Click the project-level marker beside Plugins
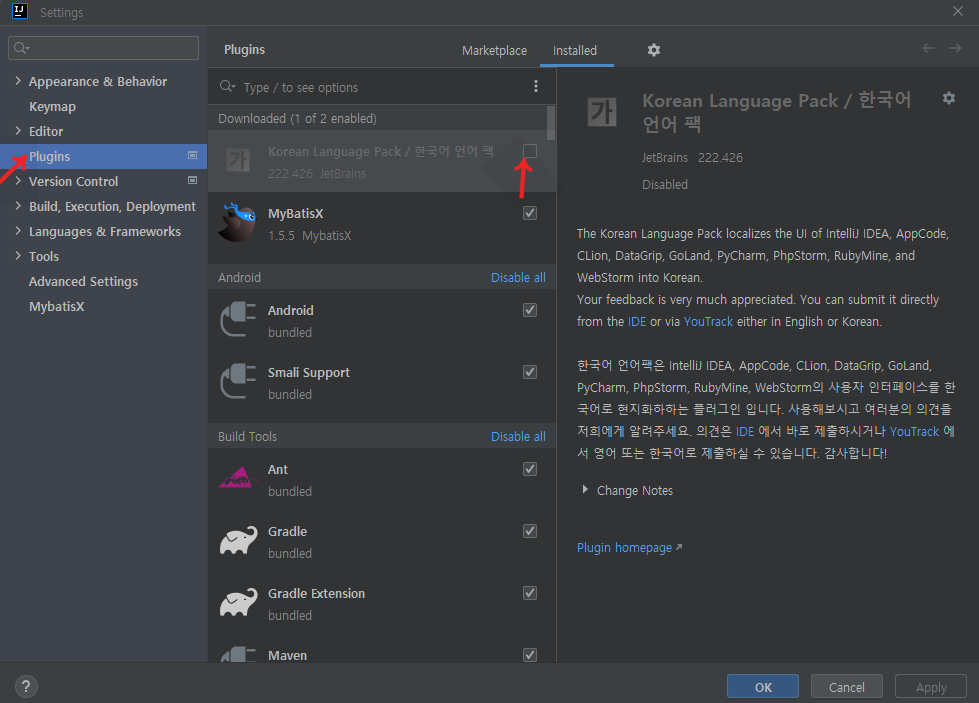This screenshot has width=979, height=703. [x=192, y=155]
